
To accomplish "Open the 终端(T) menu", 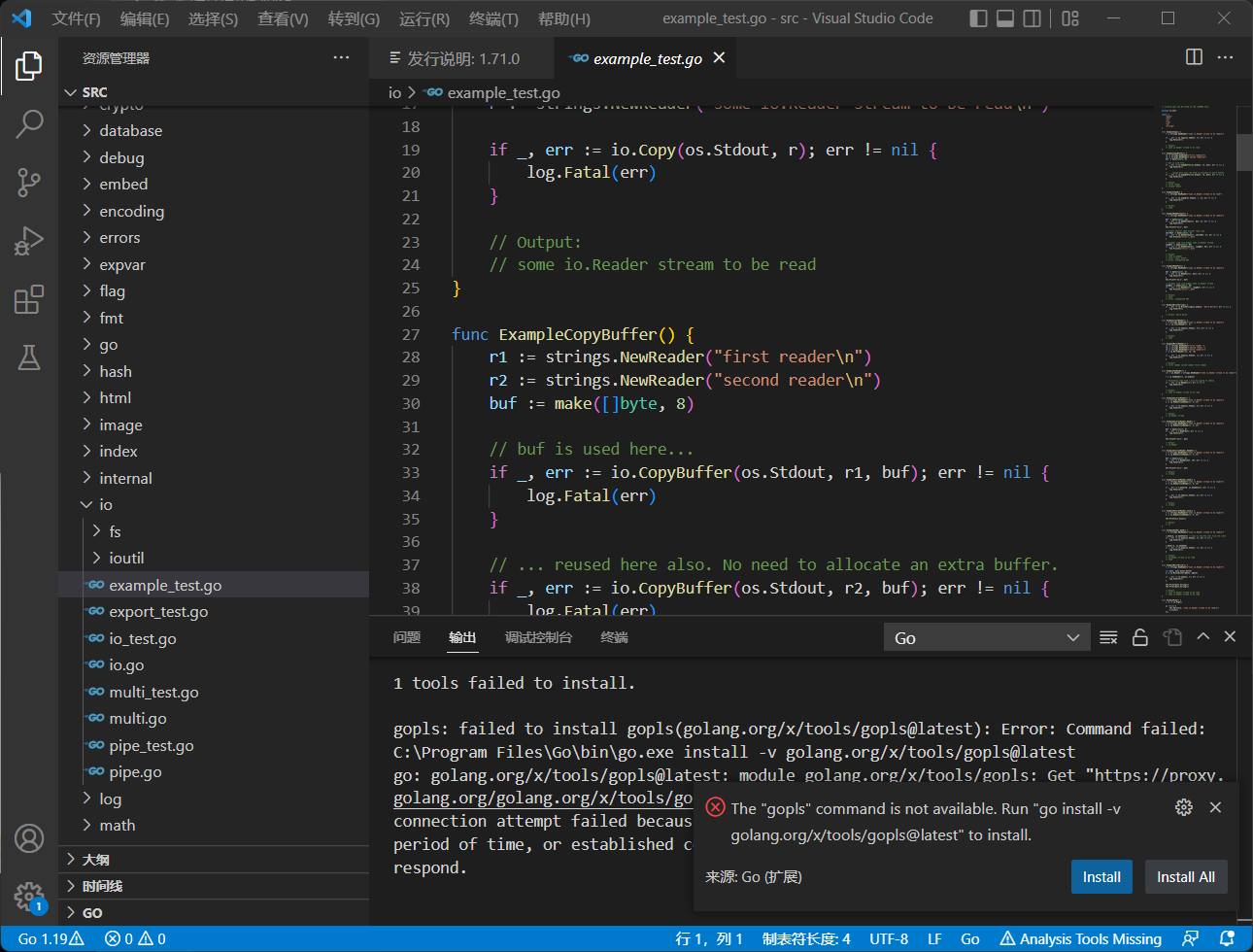I will [x=493, y=19].
